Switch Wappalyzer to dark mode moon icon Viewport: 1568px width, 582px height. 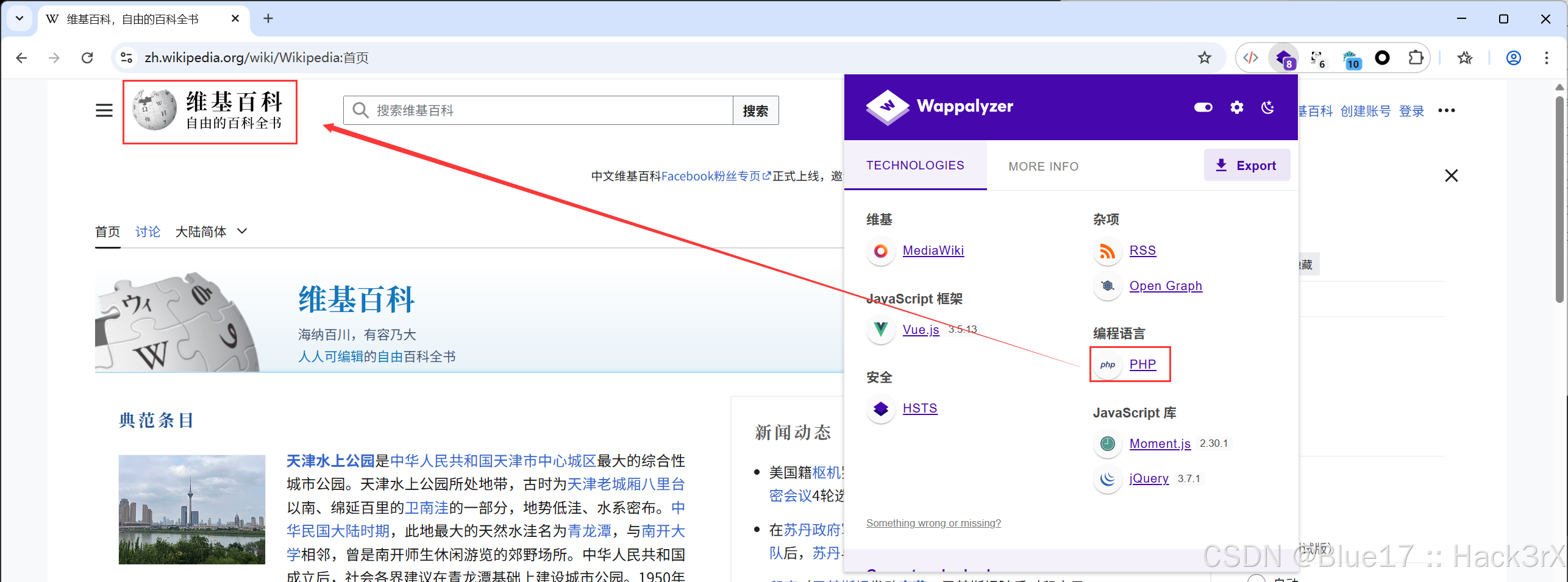pos(1267,107)
